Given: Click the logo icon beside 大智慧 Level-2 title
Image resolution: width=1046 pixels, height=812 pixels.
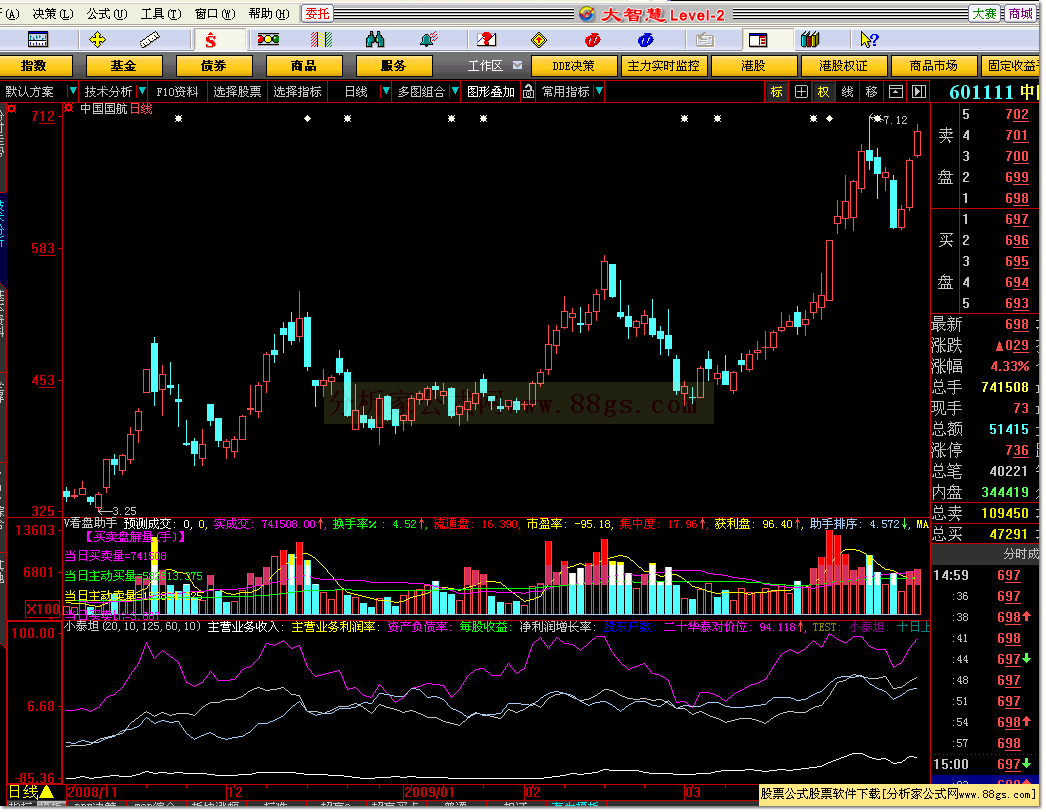Looking at the screenshot, I should coord(587,13).
